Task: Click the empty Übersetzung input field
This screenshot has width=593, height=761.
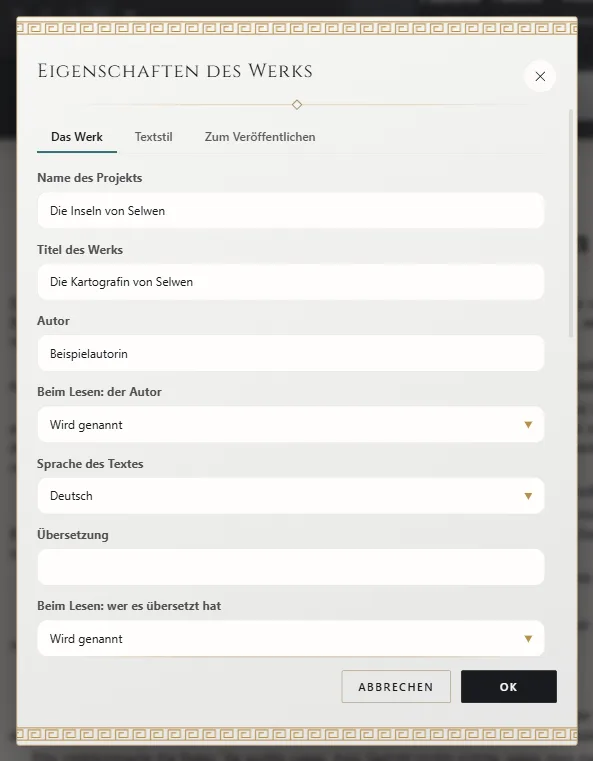Action: [x=291, y=567]
